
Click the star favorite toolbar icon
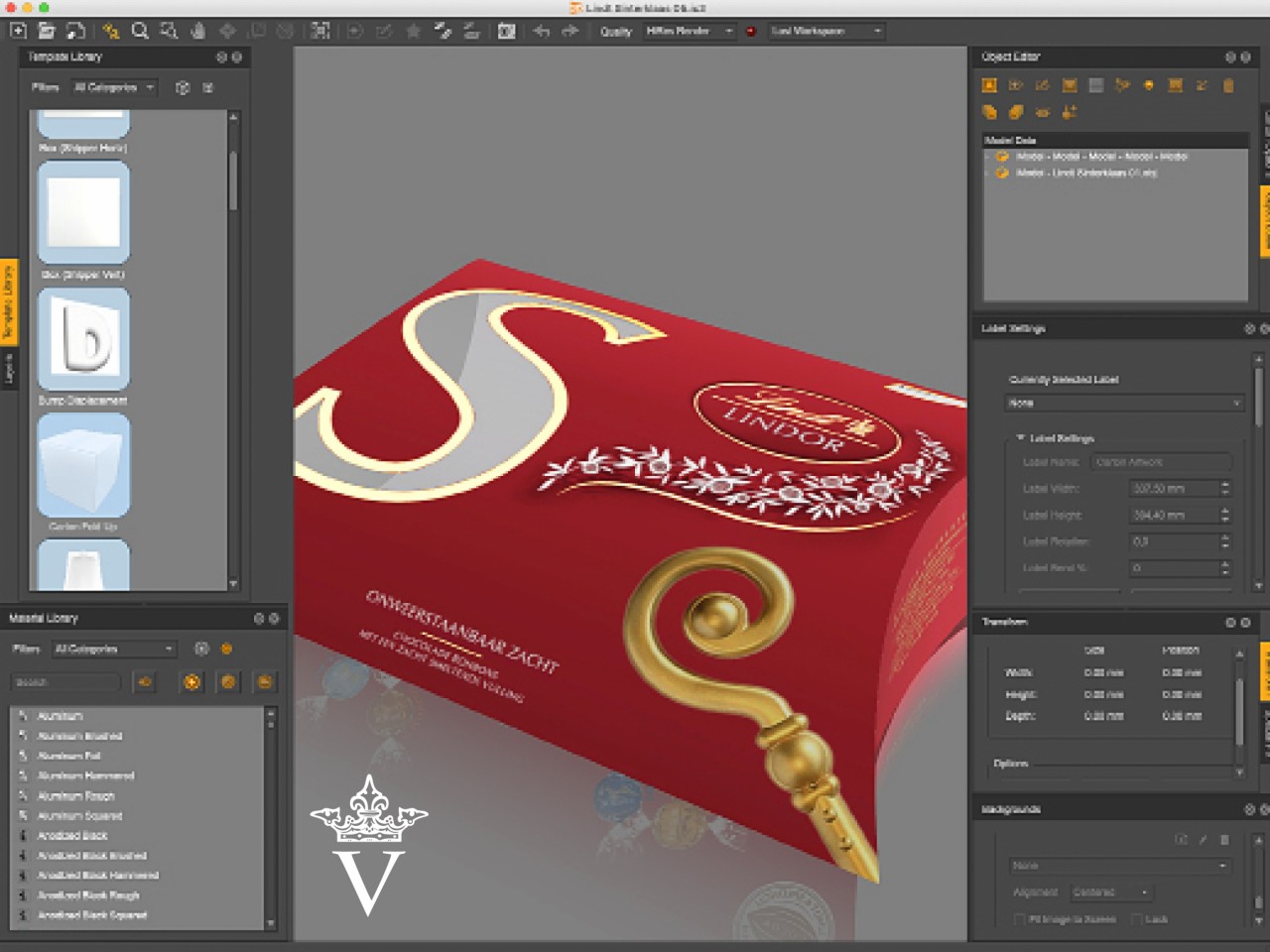coord(413,31)
